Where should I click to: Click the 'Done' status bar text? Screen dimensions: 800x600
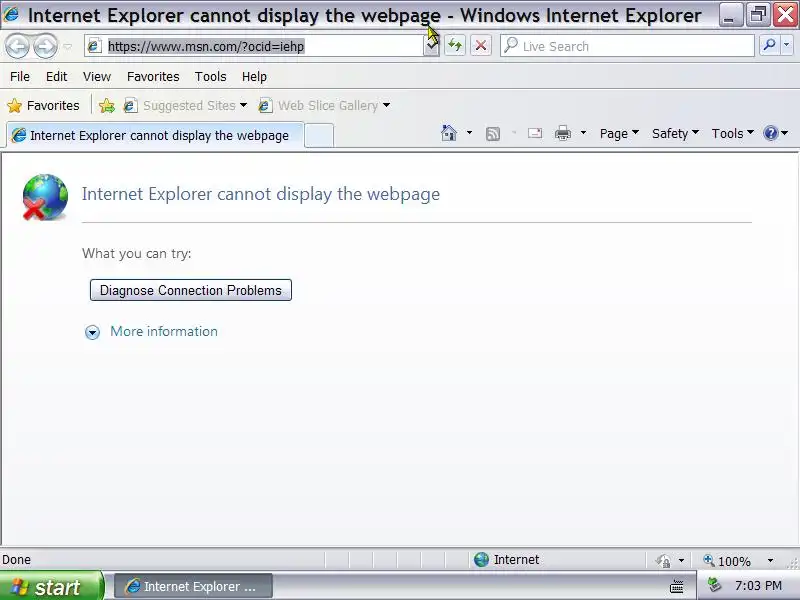click(x=16, y=560)
